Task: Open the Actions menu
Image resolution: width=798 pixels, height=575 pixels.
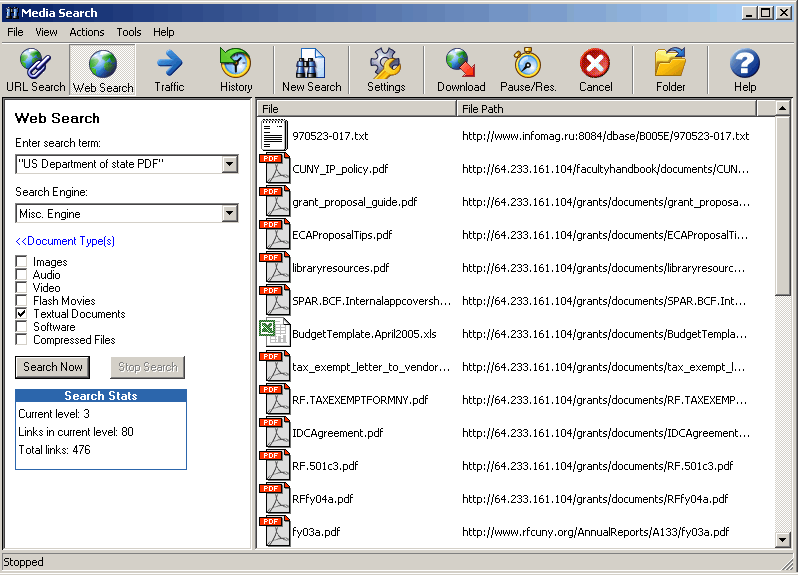Action: (87, 32)
